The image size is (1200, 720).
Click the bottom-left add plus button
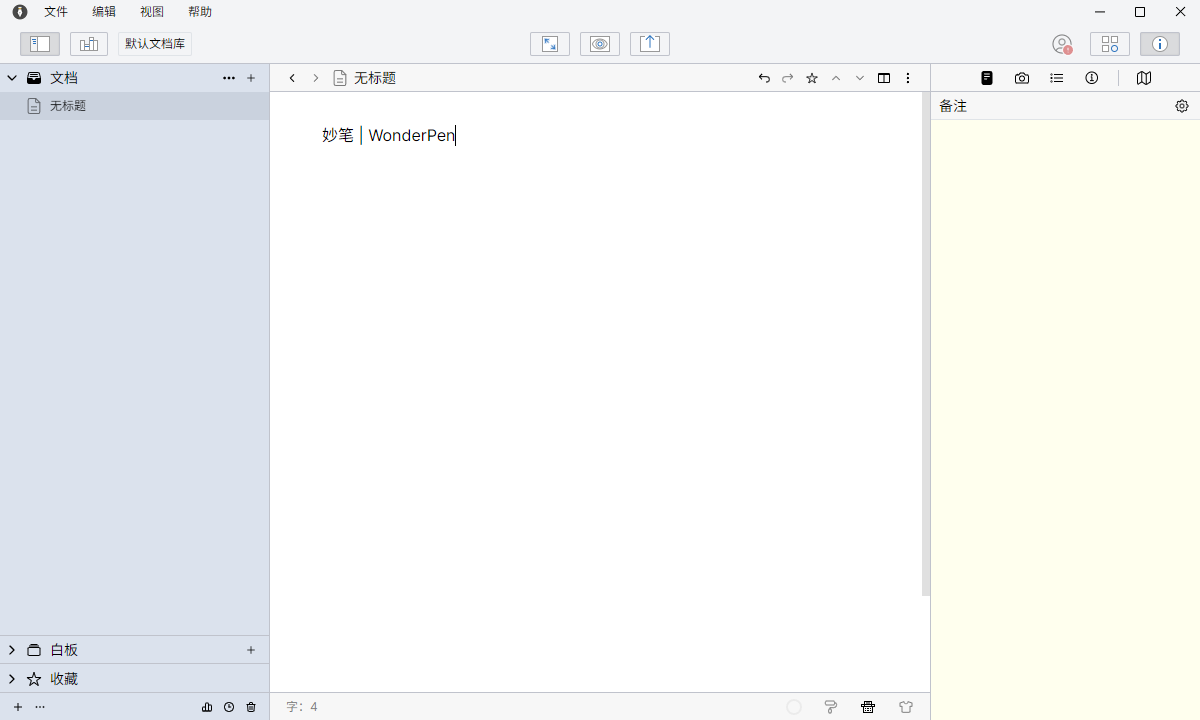coord(18,707)
